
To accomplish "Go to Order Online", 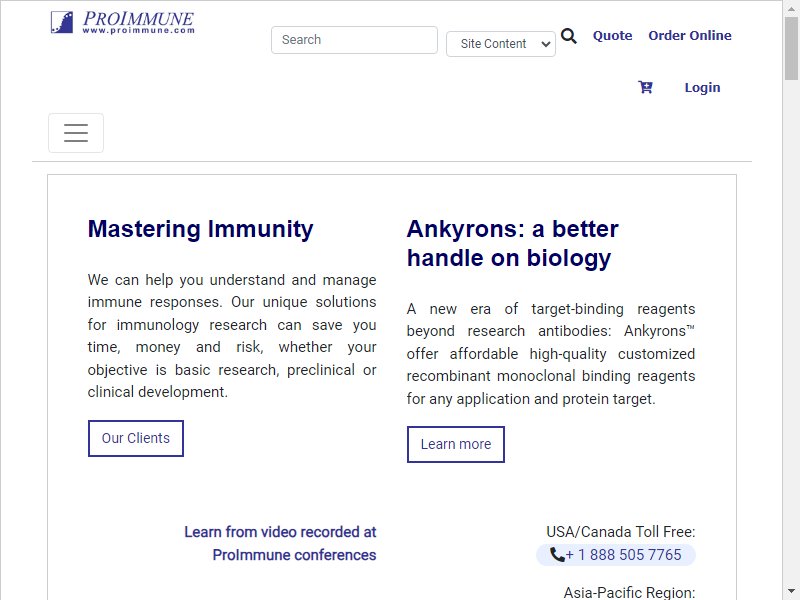I will [x=690, y=36].
